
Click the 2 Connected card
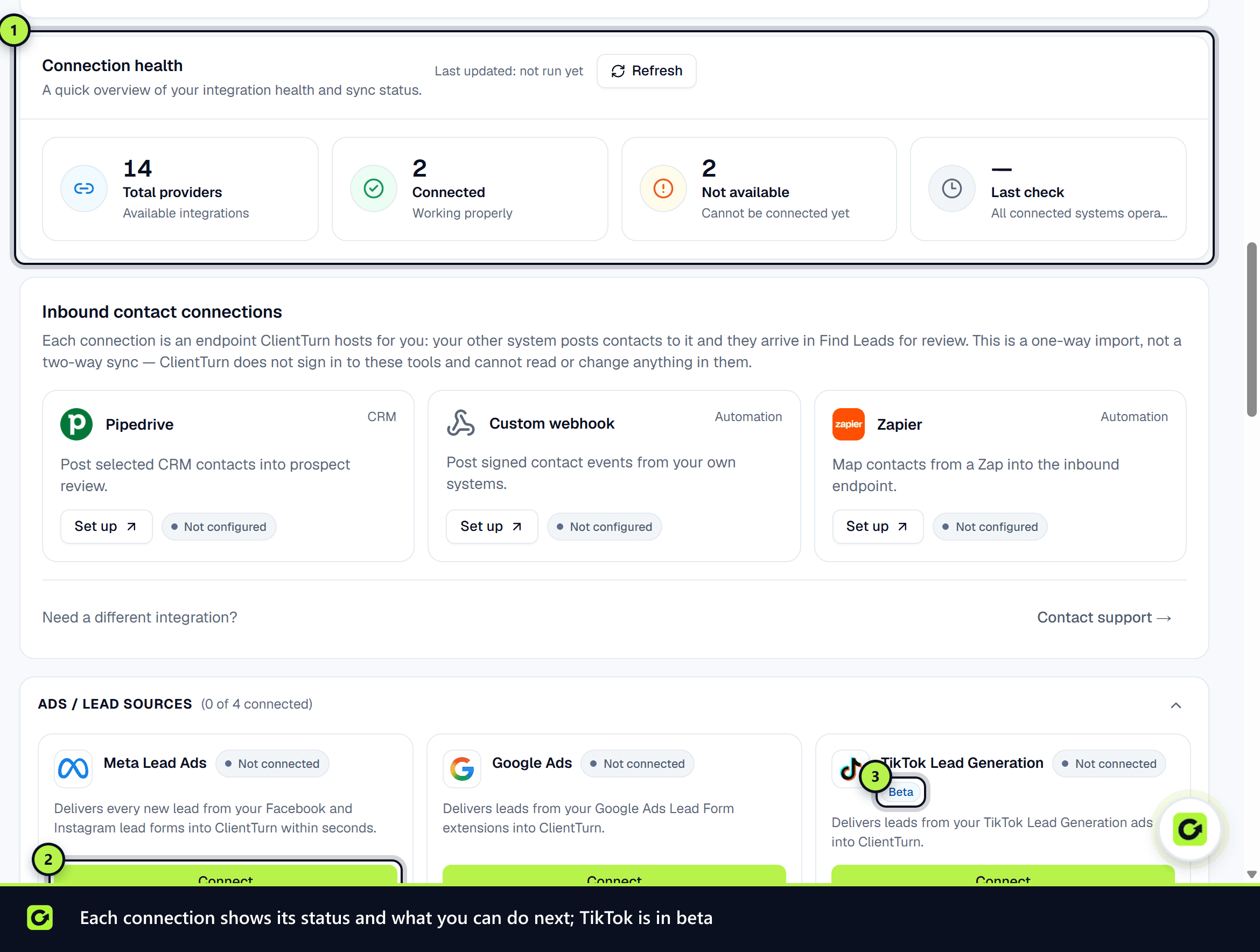pyautogui.click(x=470, y=188)
